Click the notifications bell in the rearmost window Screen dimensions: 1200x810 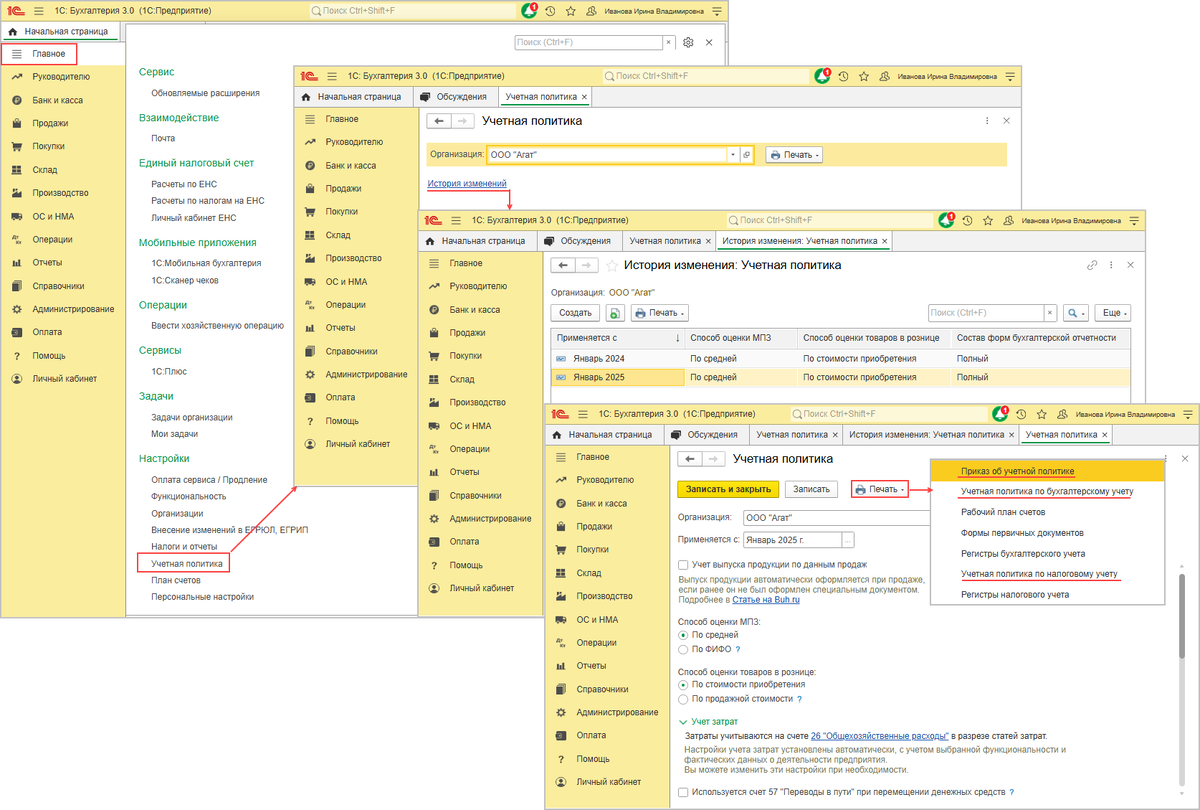pos(528,11)
